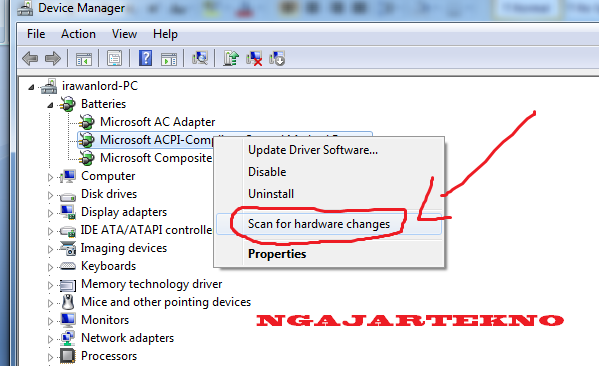
Task: Select the Monitors label
Action: [x=105, y=320]
